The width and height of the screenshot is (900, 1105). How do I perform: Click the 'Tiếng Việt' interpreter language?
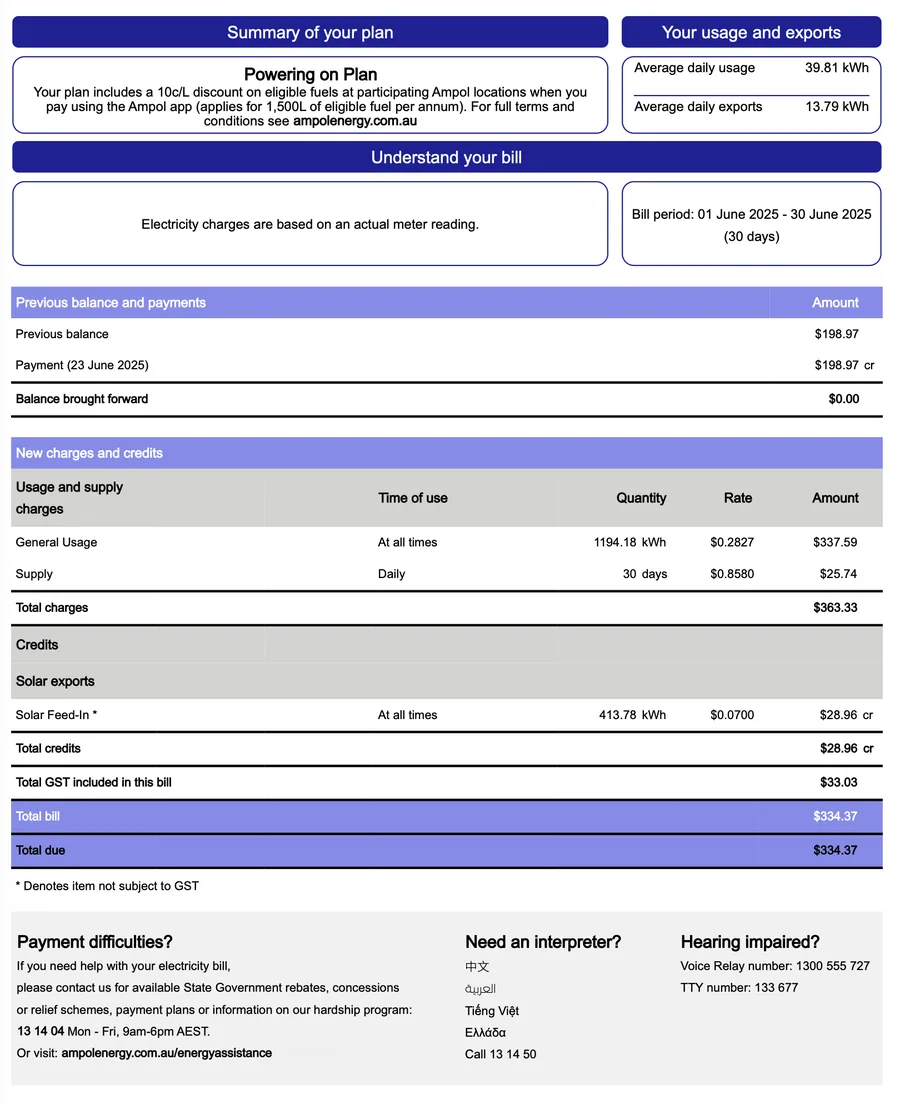(x=492, y=1011)
